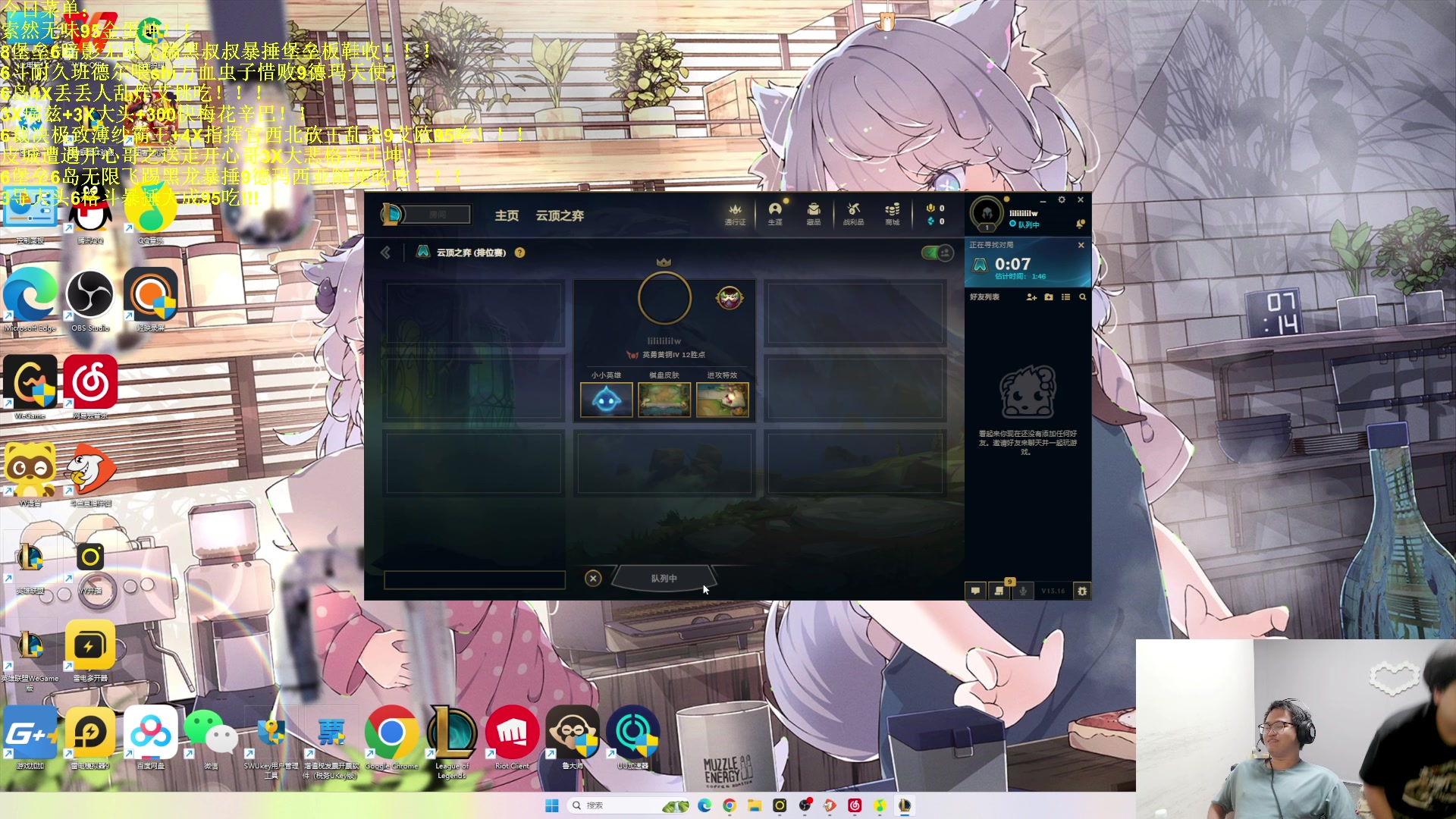Open the missions icon with badge 9
This screenshot has width=1456, height=819.
[x=999, y=591]
